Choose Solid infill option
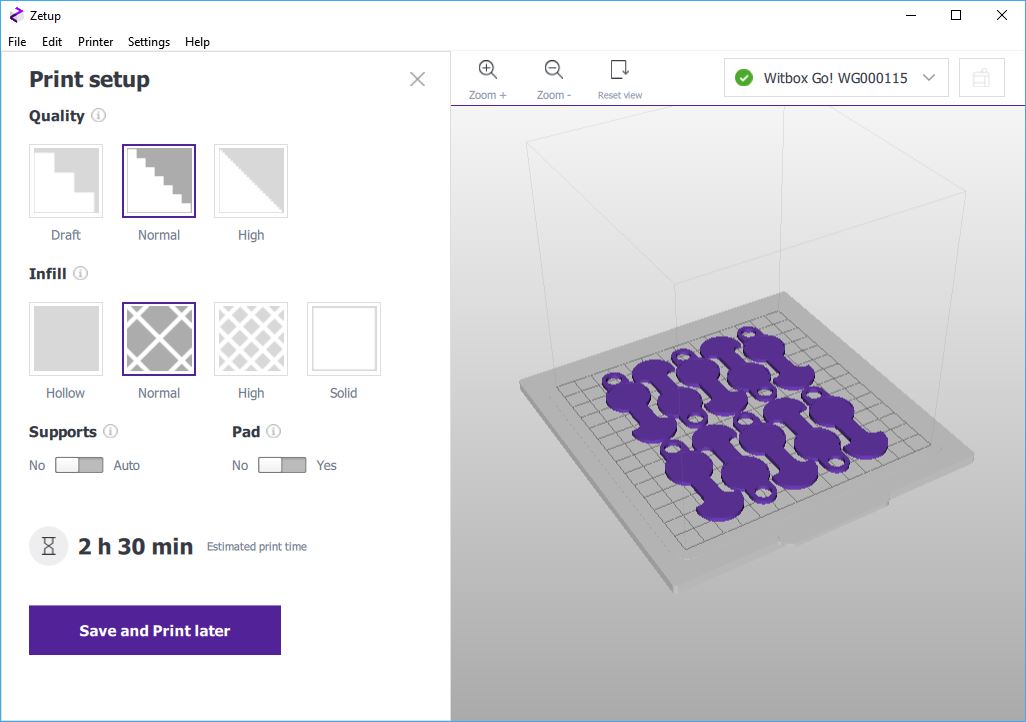This screenshot has height=722, width=1026. click(343, 339)
